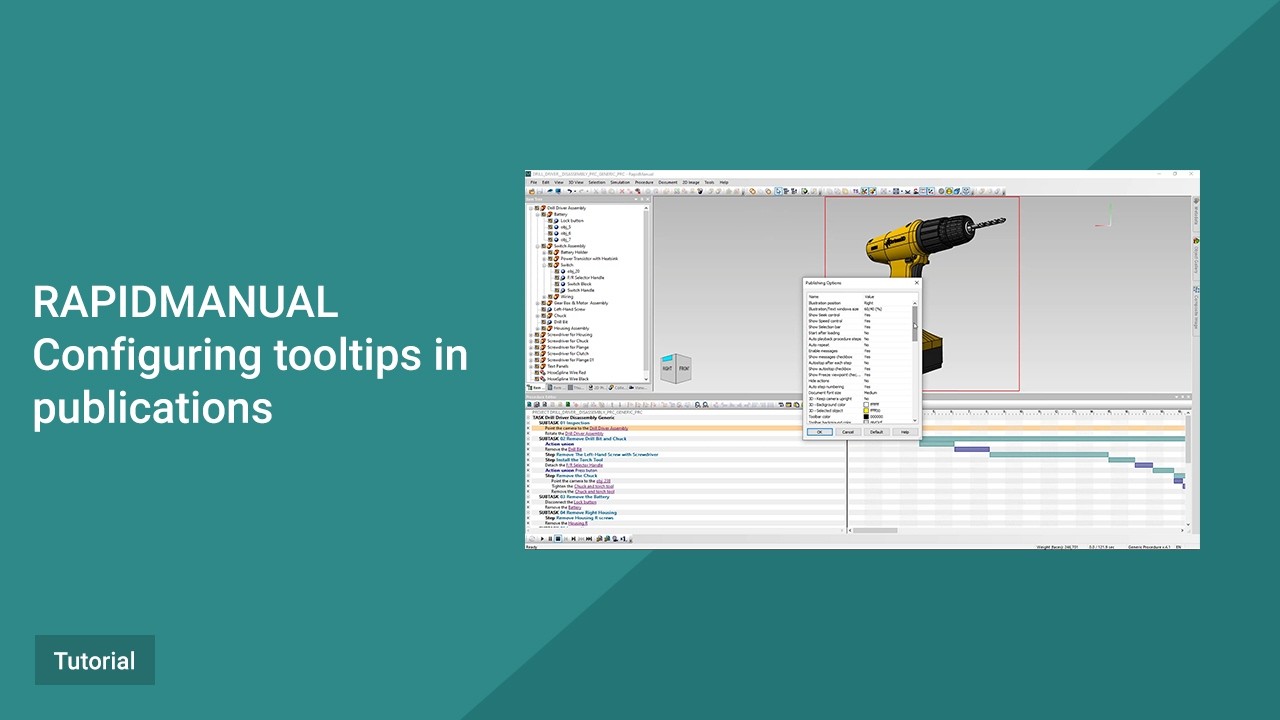Click the Pause button in playback bar

[550, 538]
